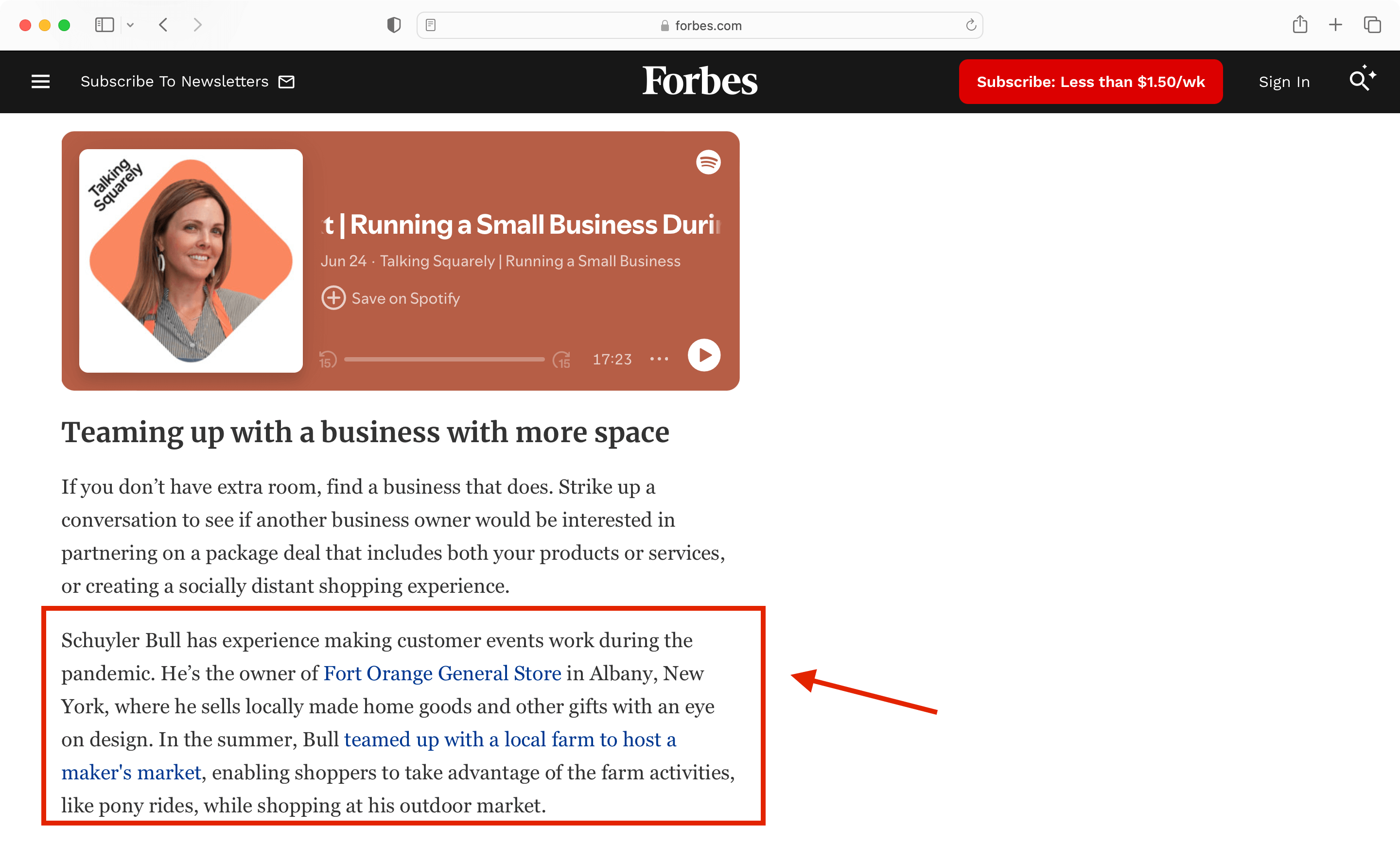Click the Forbes search icon
This screenshot has height=843, width=1400.
pos(1360,81)
